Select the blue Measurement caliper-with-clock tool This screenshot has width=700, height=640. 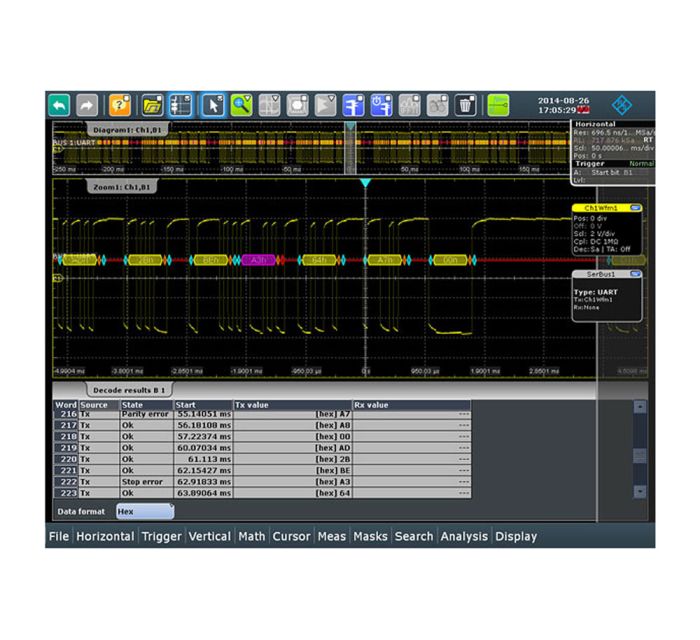pyautogui.click(x=381, y=106)
